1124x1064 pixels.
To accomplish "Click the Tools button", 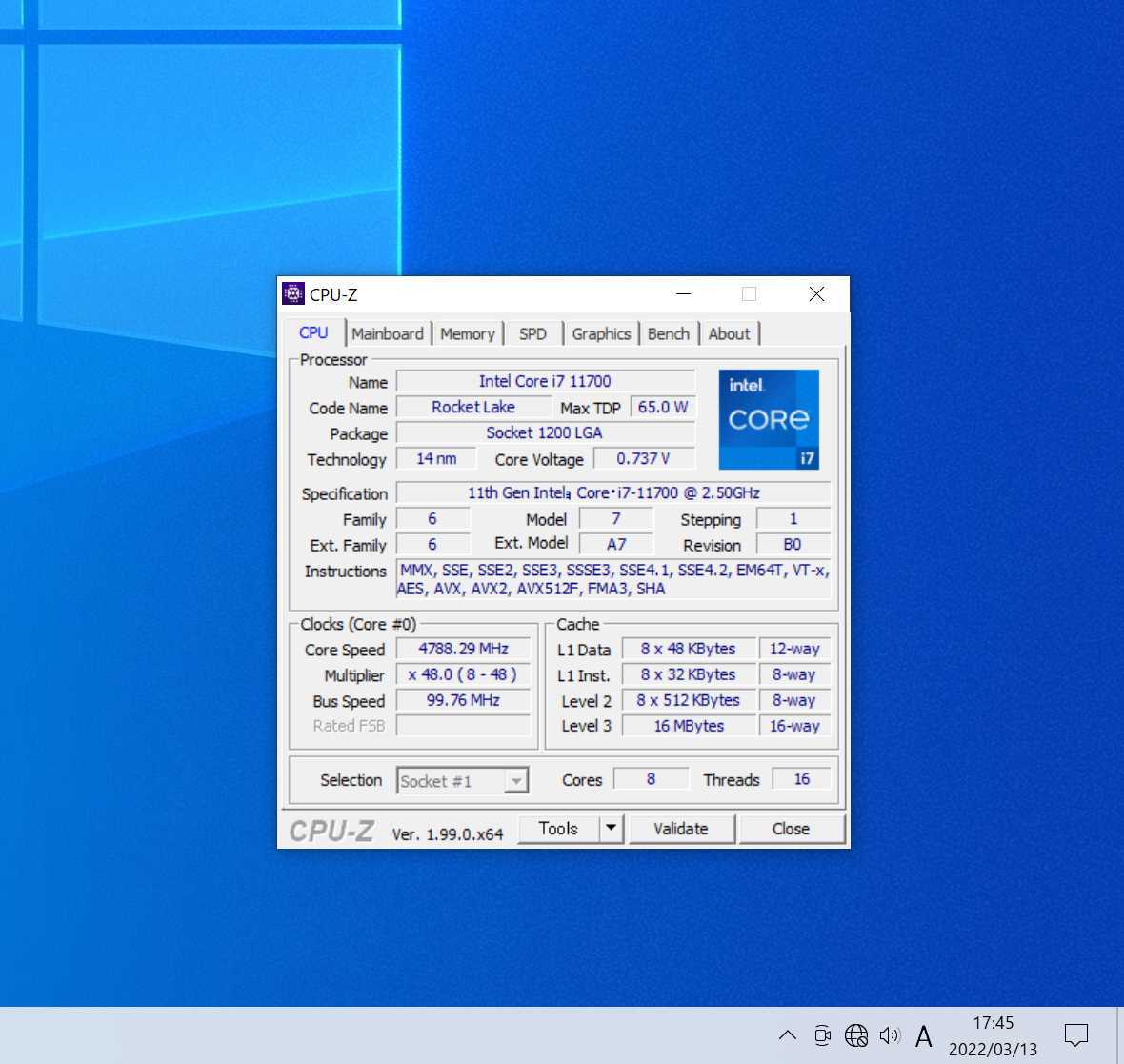I will click(x=558, y=828).
